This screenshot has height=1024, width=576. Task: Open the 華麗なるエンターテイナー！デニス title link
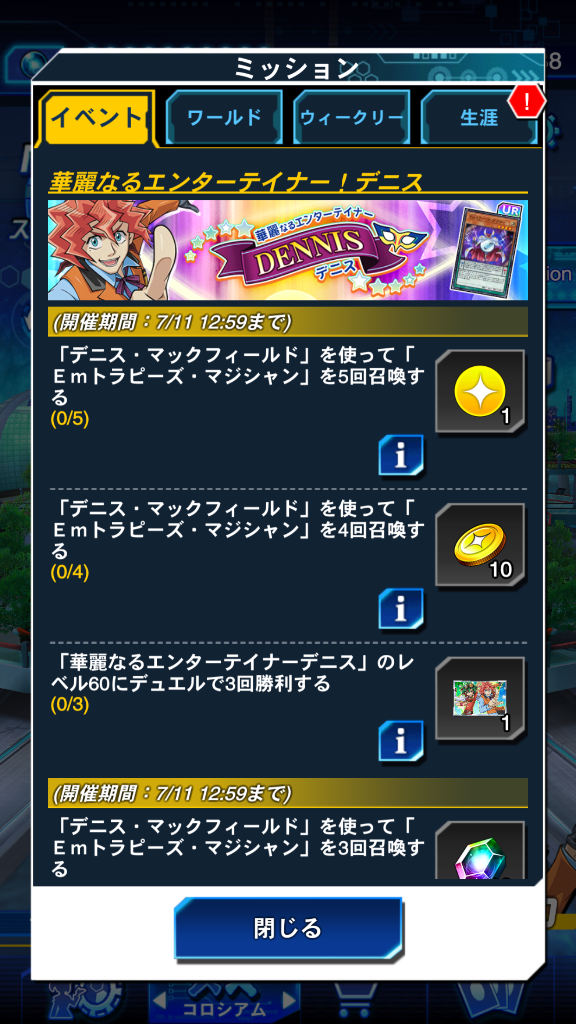pyautogui.click(x=236, y=183)
